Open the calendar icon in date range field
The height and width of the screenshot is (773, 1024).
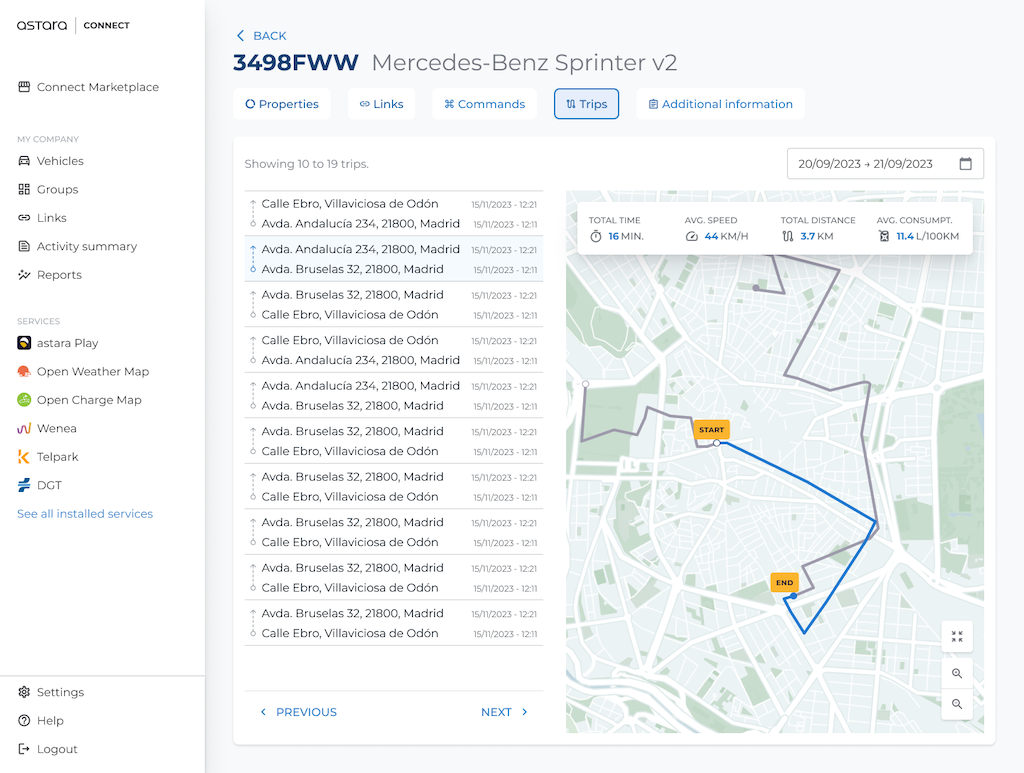[x=965, y=164]
